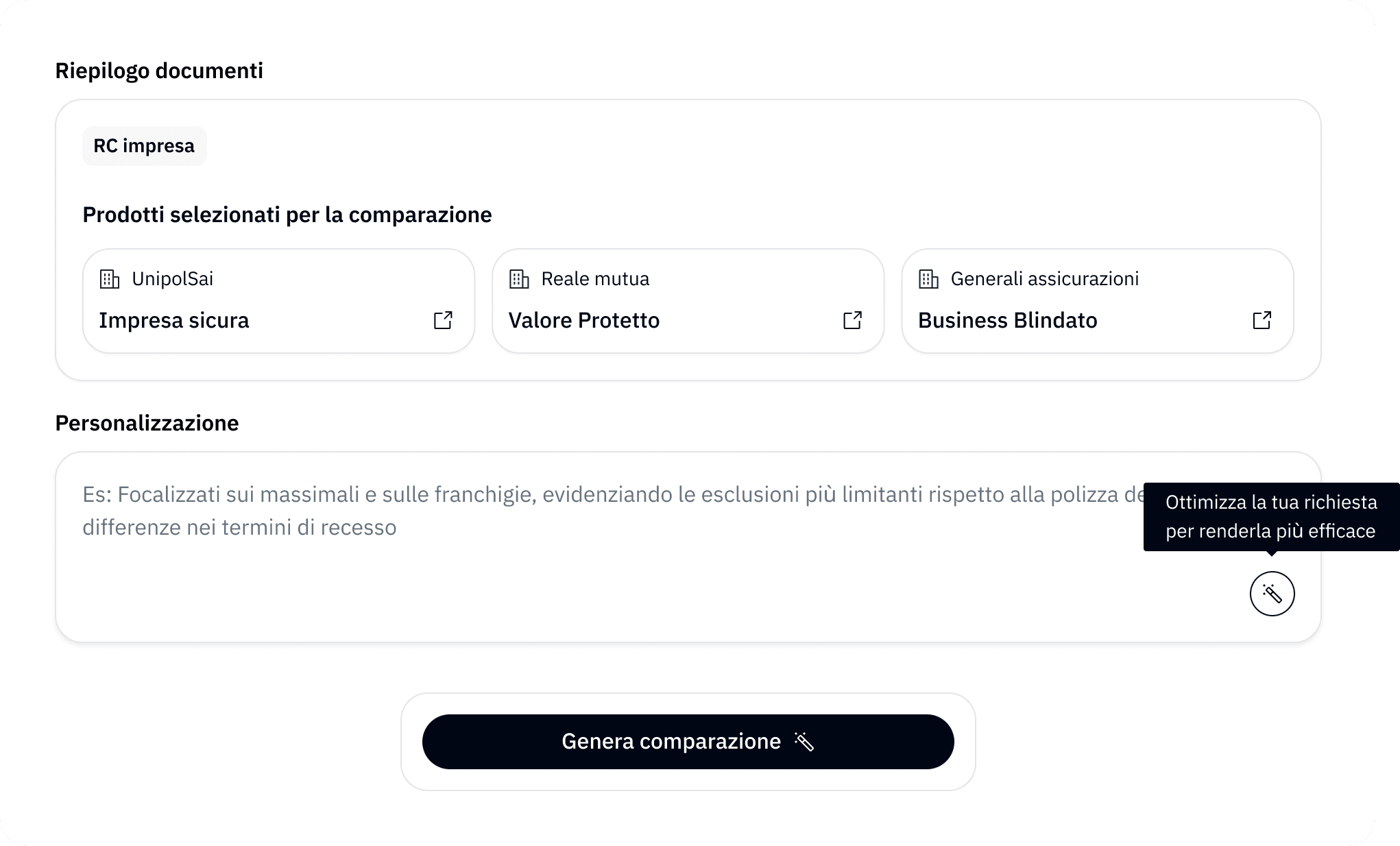Open the external link for Valore Protetto
The width and height of the screenshot is (1400, 846).
[x=852, y=319]
